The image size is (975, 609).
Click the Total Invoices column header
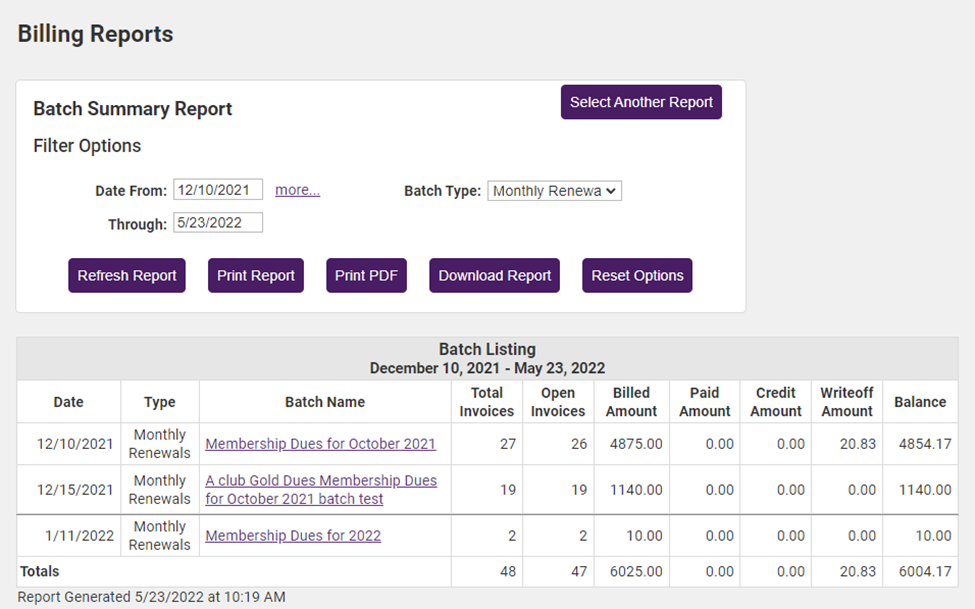pos(487,401)
